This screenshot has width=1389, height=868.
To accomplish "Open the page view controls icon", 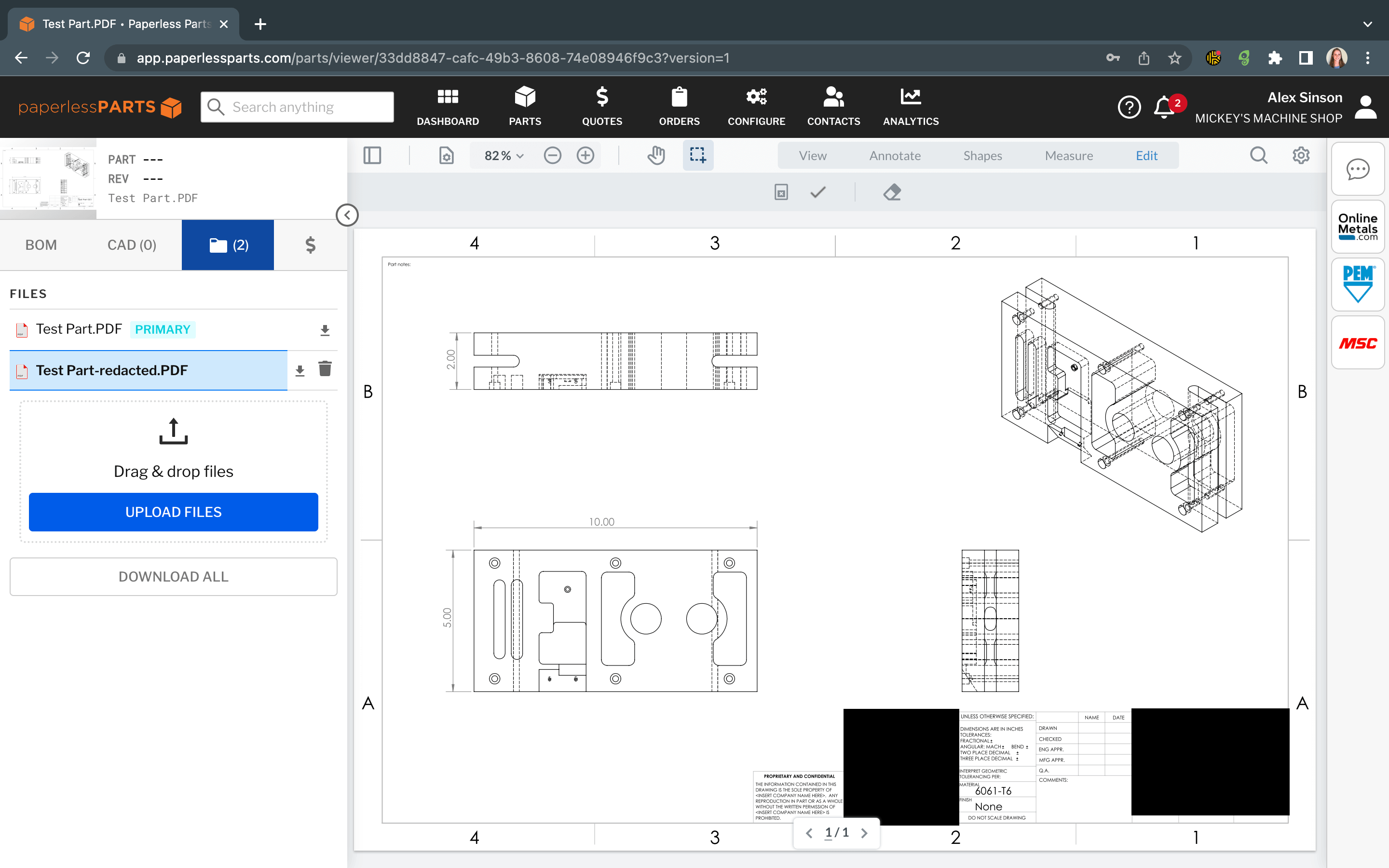I will (x=446, y=155).
